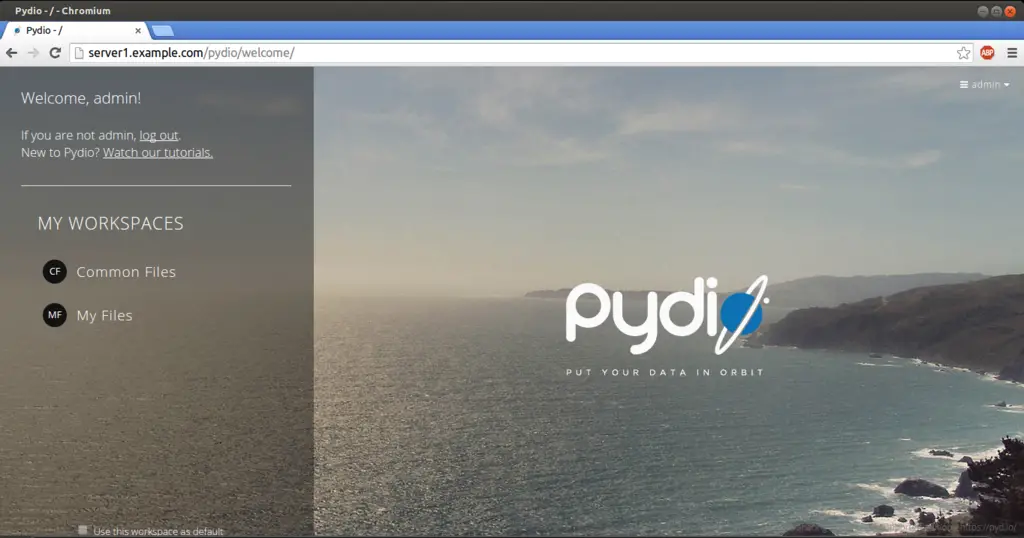Click the Pydio logo in center

point(665,315)
